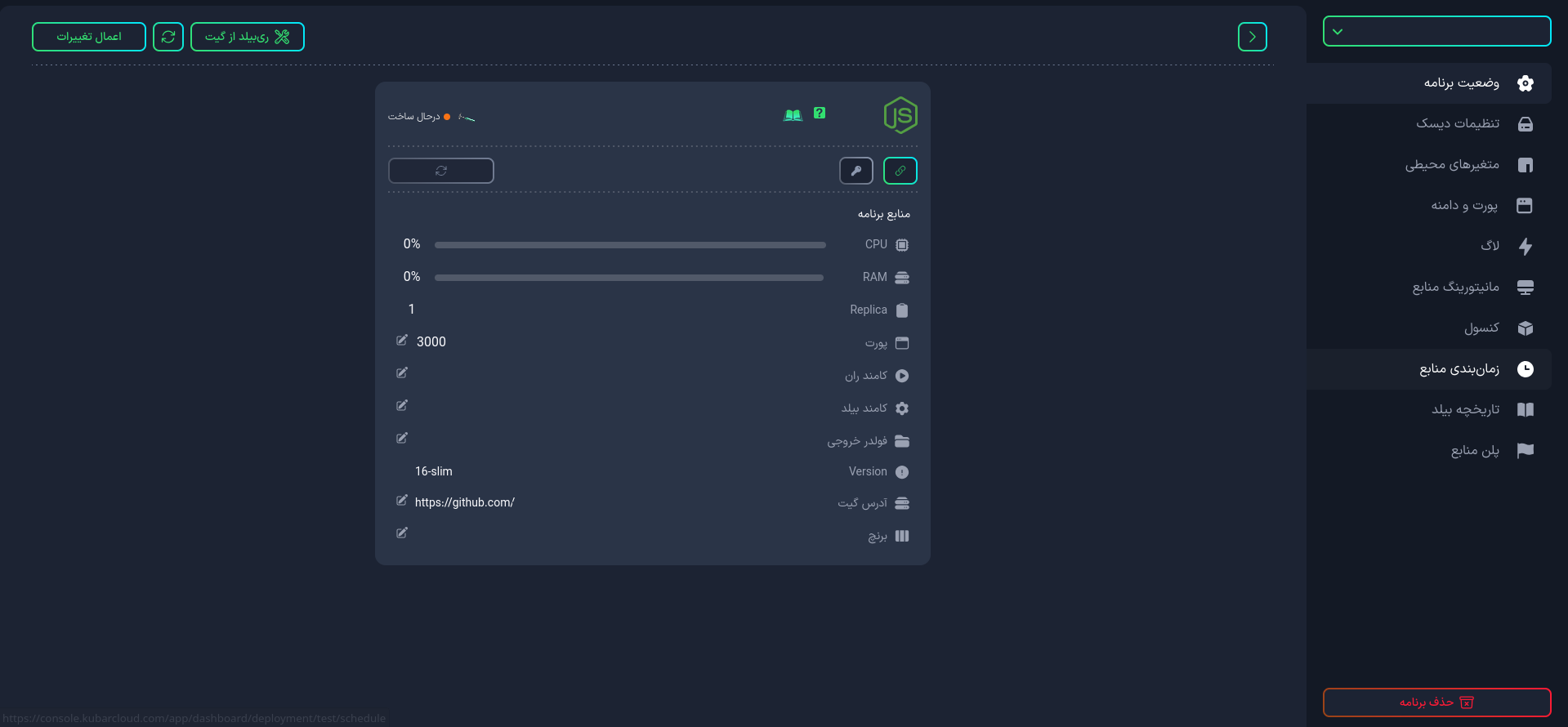This screenshot has height=727, width=1568.
Task: Click the Node.js logo icon
Action: coord(900,115)
